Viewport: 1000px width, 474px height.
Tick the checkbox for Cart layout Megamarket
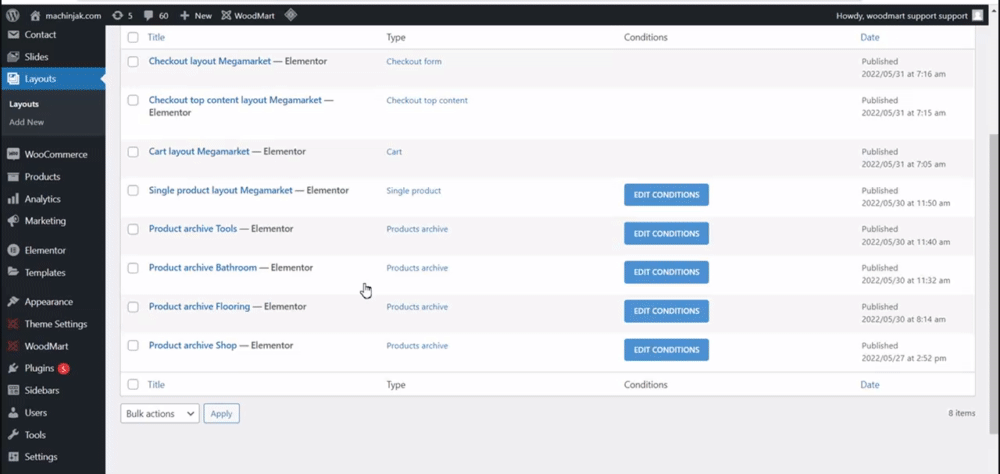[133, 152]
